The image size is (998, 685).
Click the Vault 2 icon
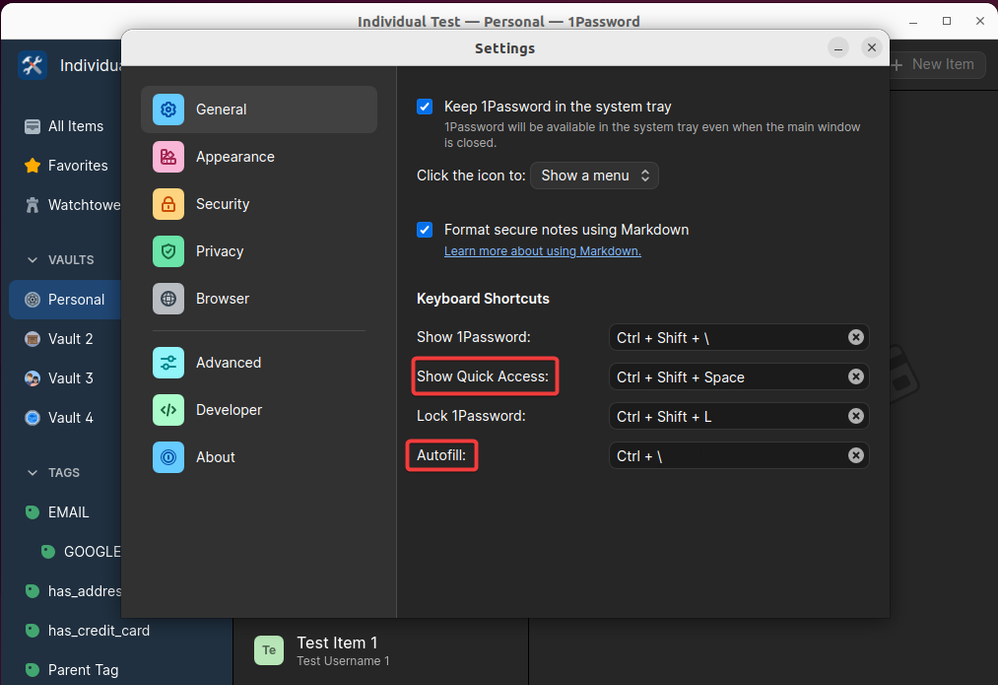point(32,339)
